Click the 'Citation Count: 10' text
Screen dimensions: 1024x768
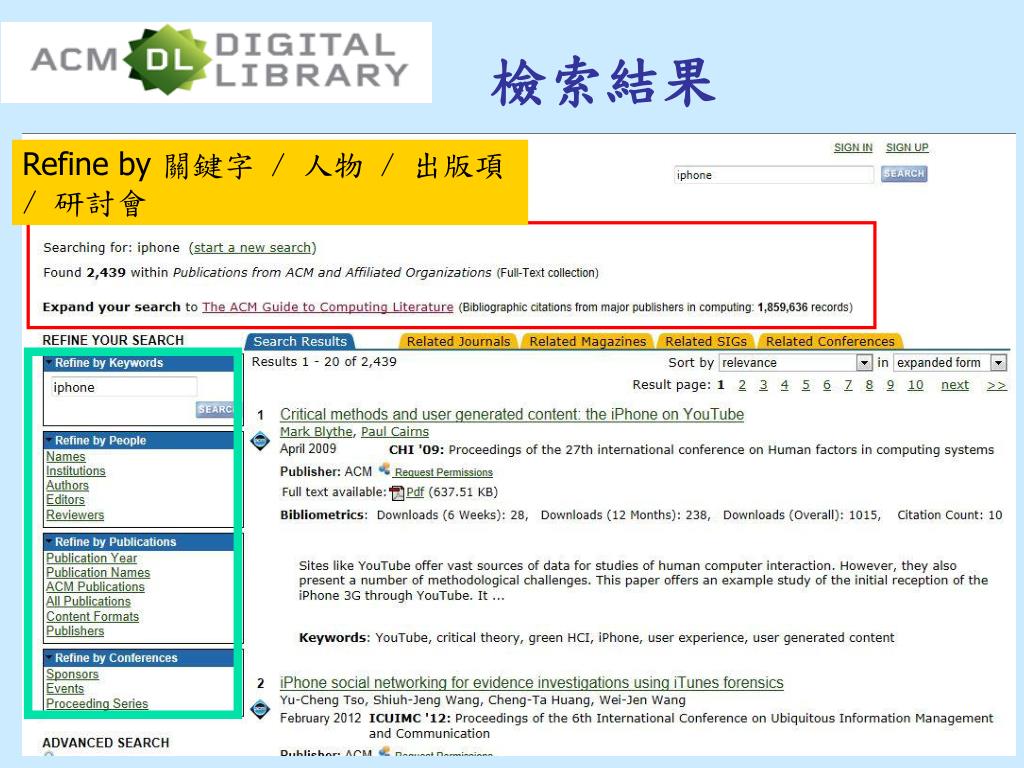[x=950, y=515]
